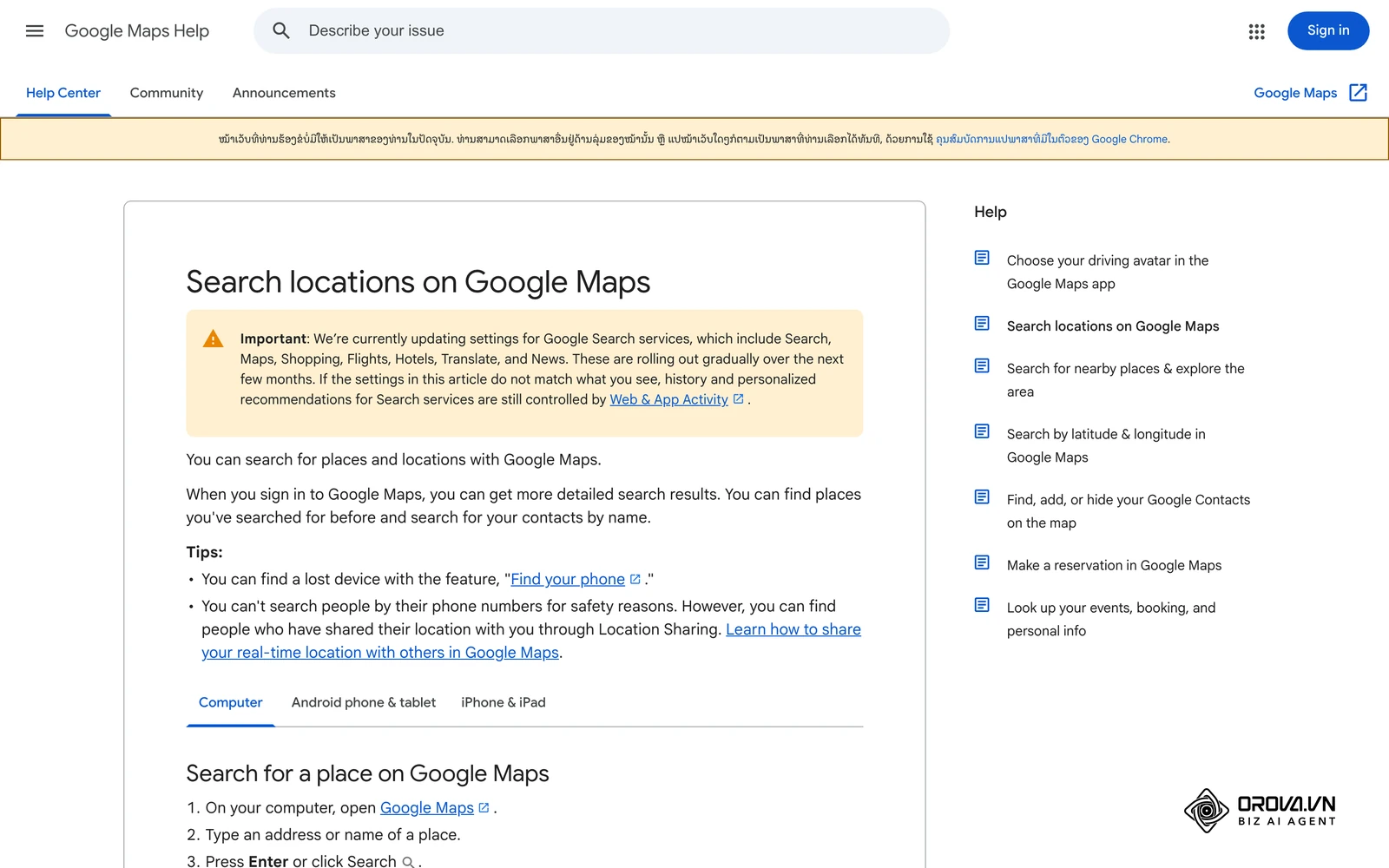
Task: Click article icon beside nearby places
Action: 982,366
